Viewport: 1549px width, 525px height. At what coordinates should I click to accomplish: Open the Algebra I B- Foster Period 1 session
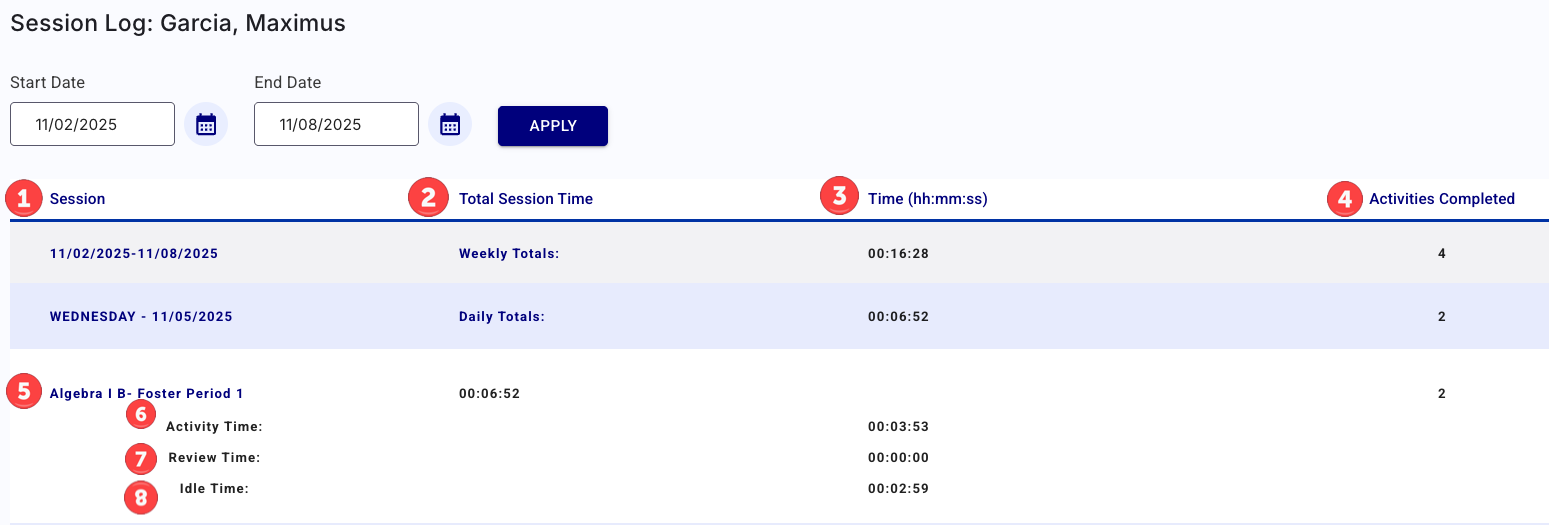click(x=146, y=394)
